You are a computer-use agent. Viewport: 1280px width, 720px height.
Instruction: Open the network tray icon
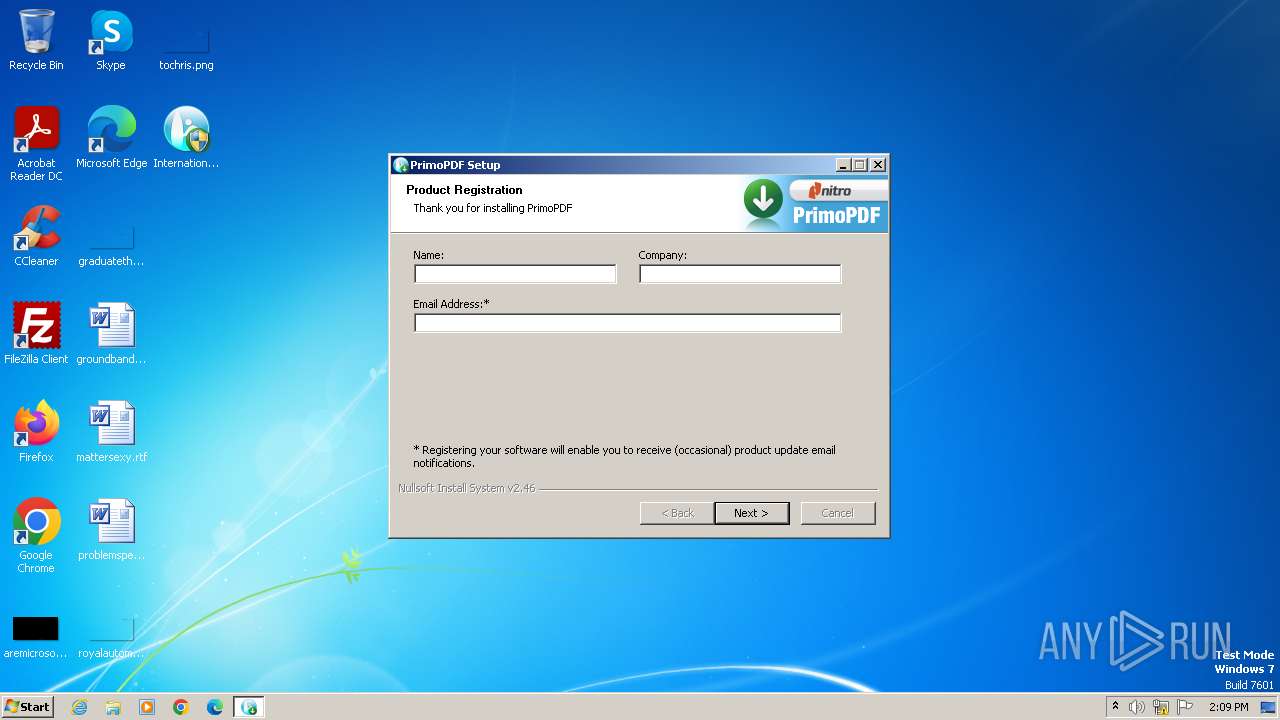1161,707
